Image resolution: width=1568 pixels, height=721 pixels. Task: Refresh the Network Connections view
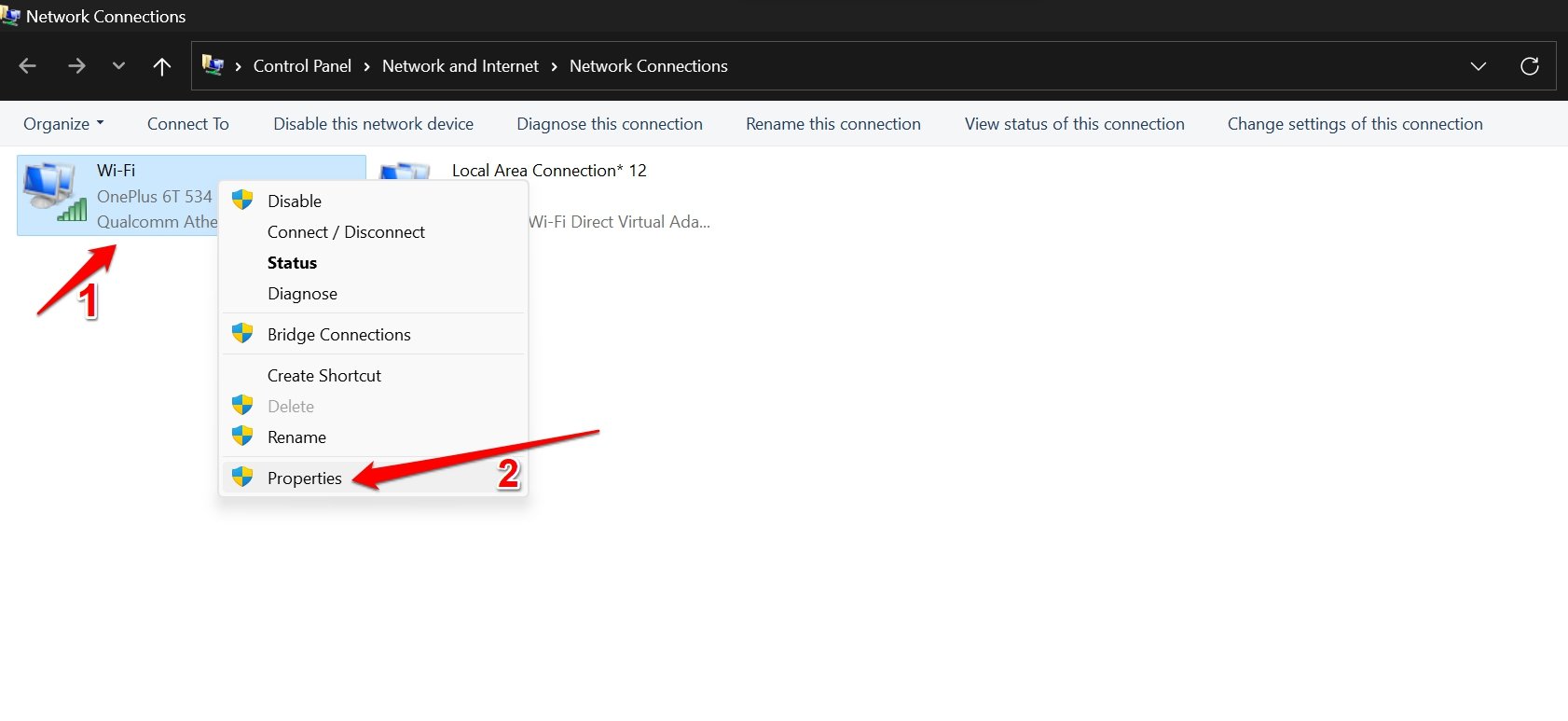(x=1529, y=66)
